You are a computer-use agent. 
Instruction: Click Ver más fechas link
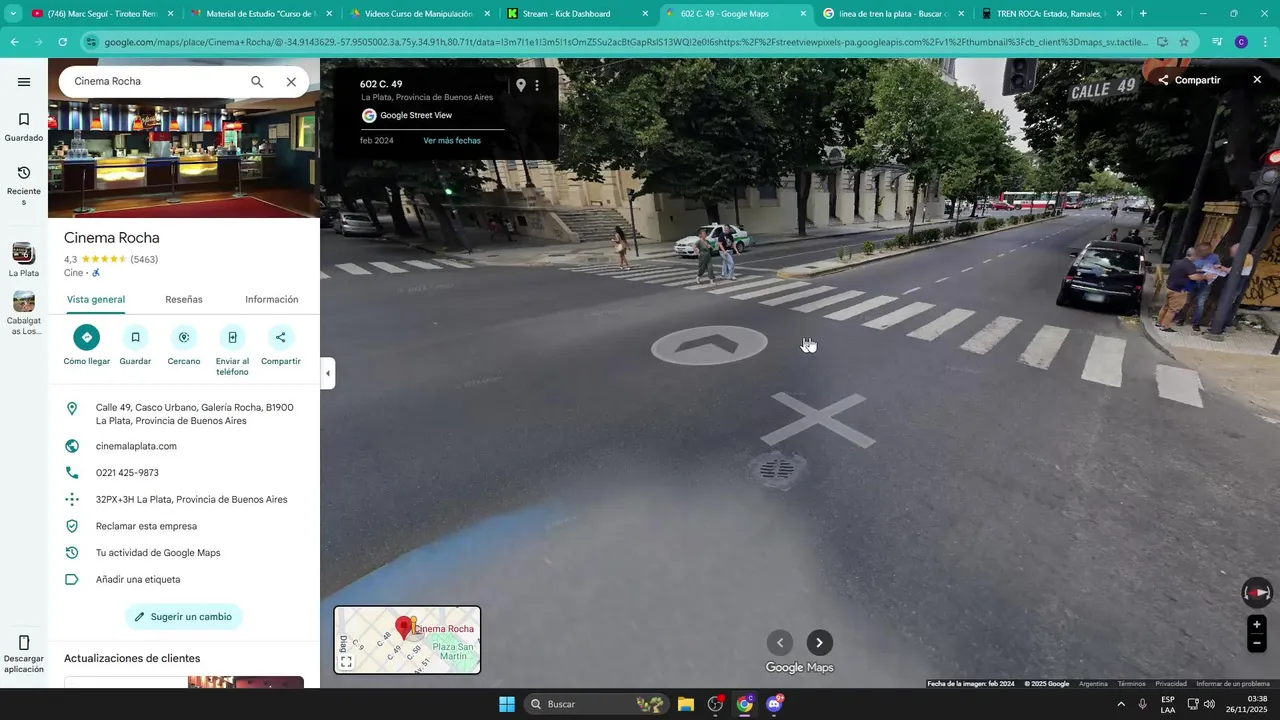click(452, 140)
